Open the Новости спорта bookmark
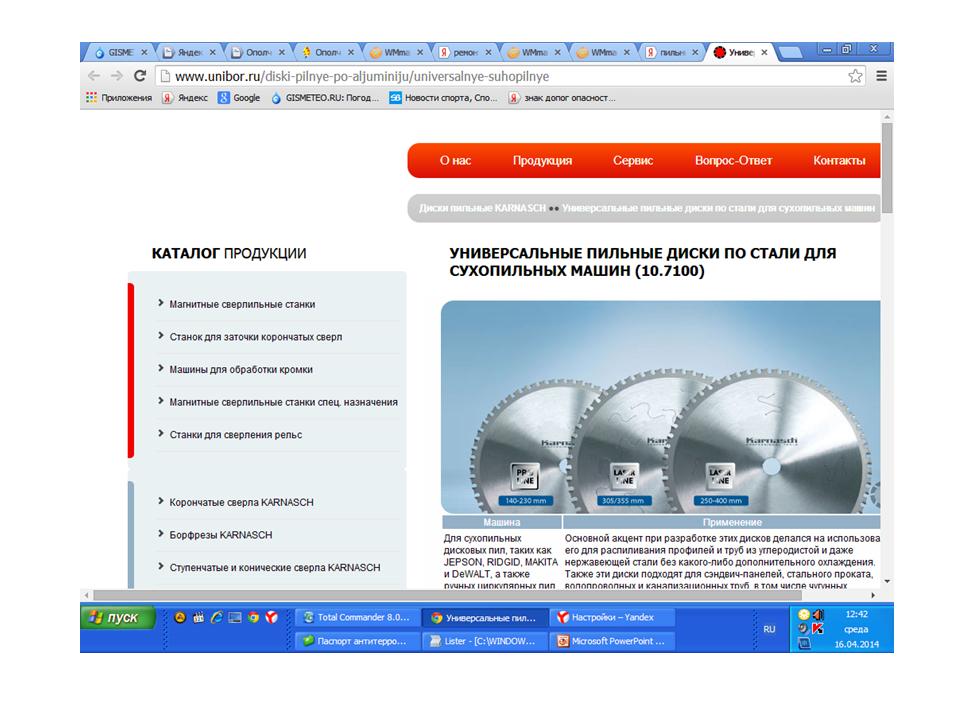This screenshot has width=960, height=720. pyautogui.click(x=444, y=97)
